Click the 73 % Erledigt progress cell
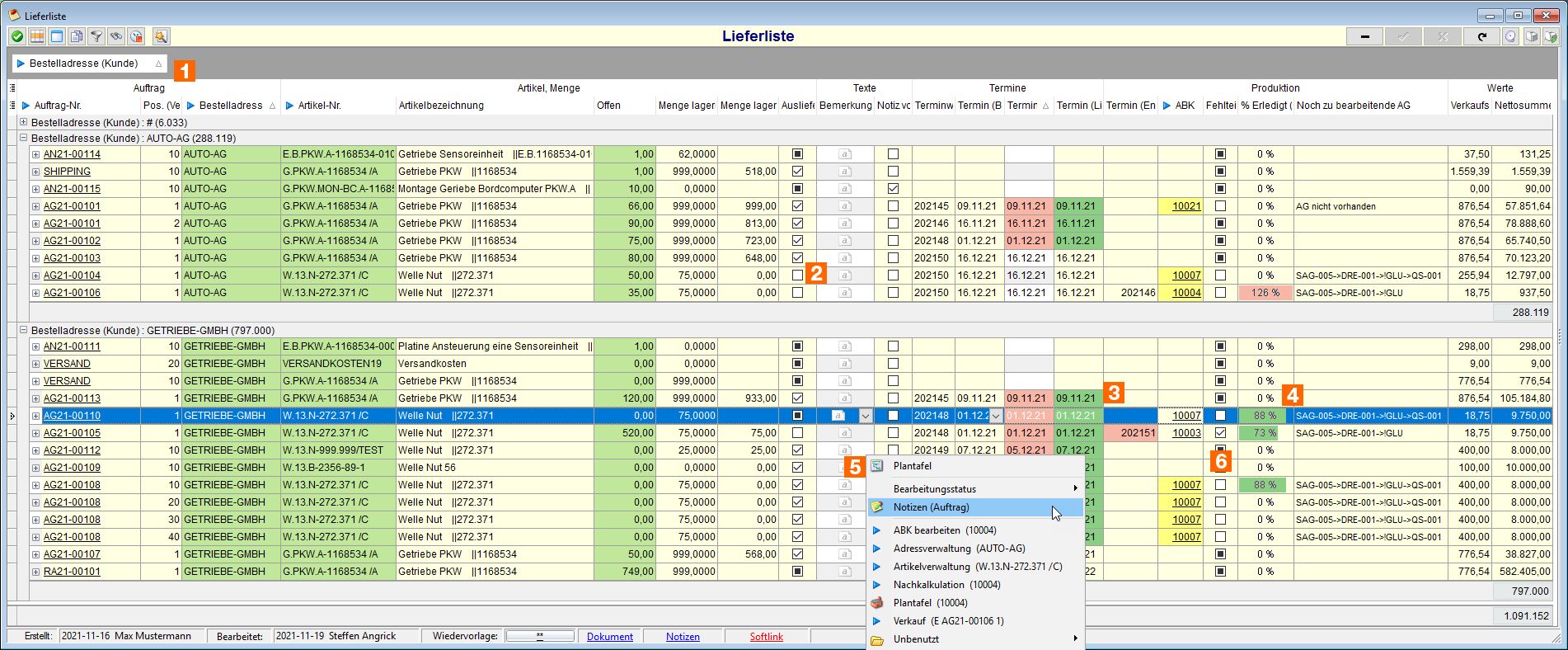1568x650 pixels. 1265,433
